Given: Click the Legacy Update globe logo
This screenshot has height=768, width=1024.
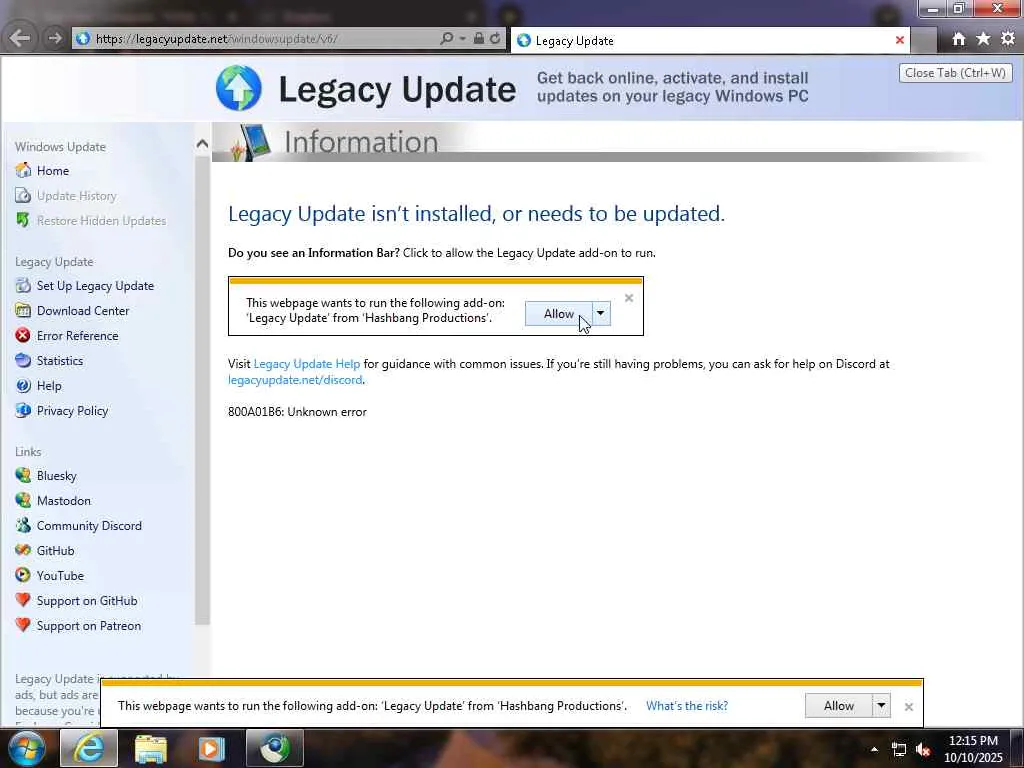Looking at the screenshot, I should coord(239,88).
